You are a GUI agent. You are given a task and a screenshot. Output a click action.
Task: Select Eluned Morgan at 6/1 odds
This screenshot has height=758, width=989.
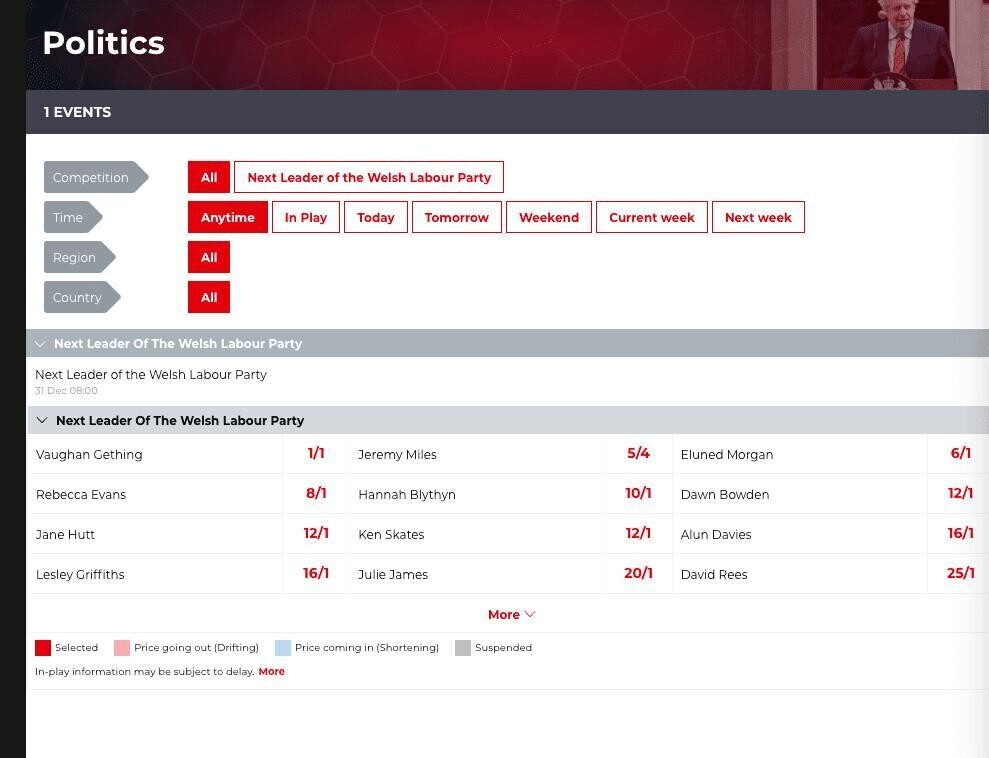point(960,453)
